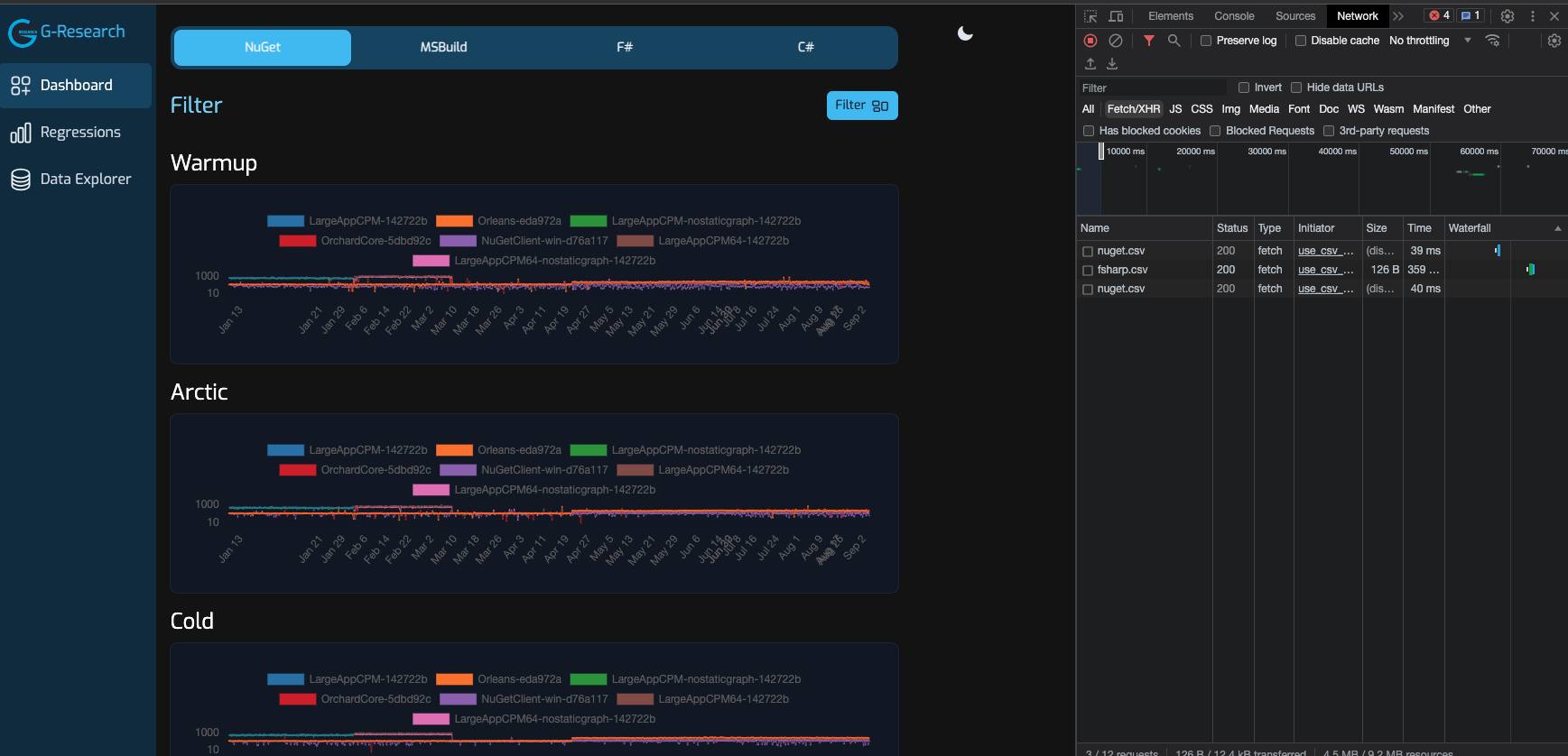
Task: Toggle OrchardCore-5dbd92c legend swatch in Arctic
Action: click(297, 470)
